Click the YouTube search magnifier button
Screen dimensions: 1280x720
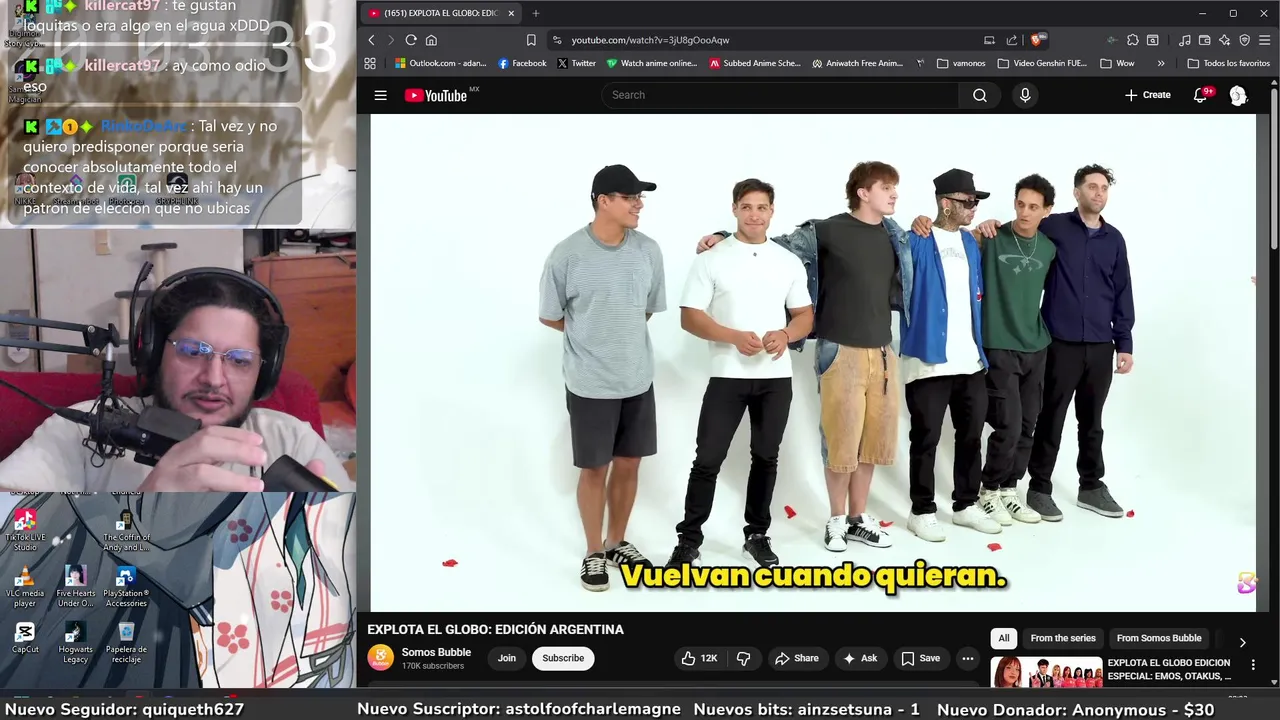click(980, 95)
